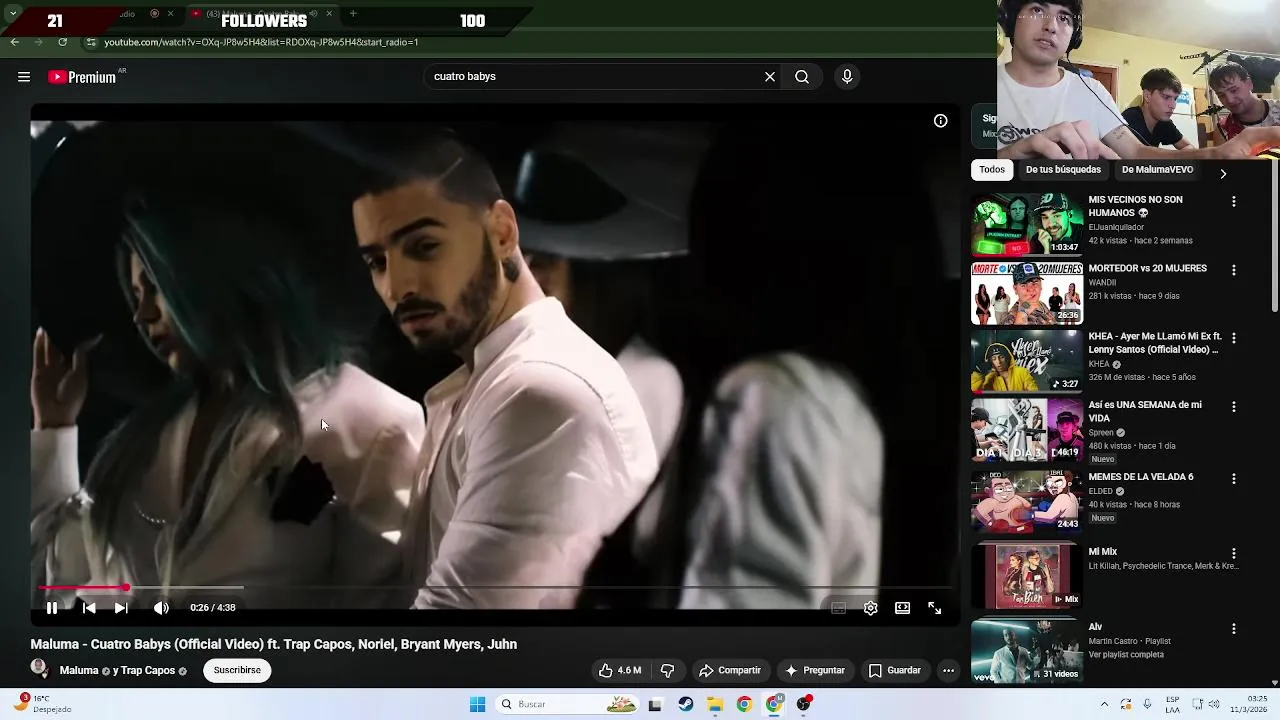Open File Explorer from the taskbar
1280x720 pixels.
pyautogui.click(x=715, y=705)
